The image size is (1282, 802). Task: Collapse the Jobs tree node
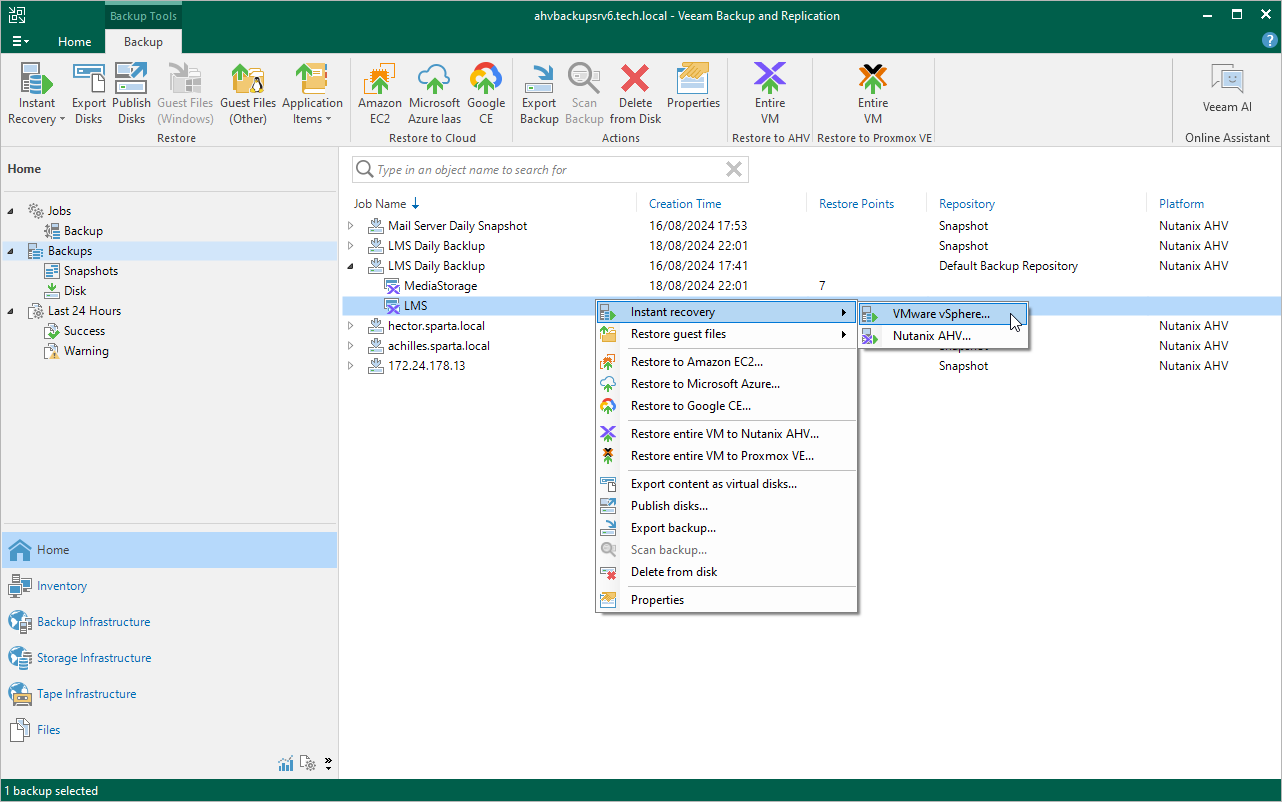[x=11, y=211]
